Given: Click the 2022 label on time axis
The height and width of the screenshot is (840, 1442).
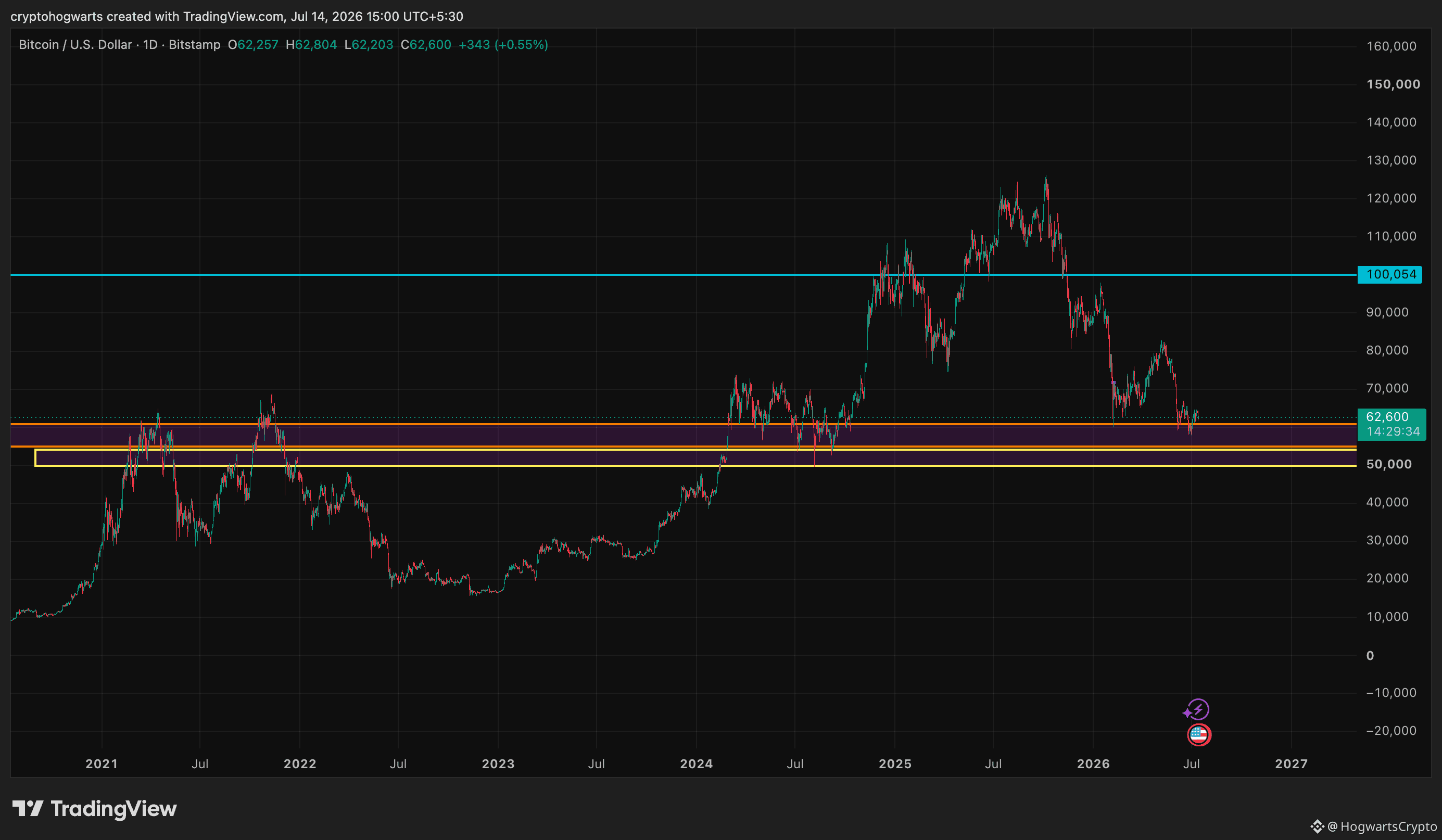Looking at the screenshot, I should [300, 764].
